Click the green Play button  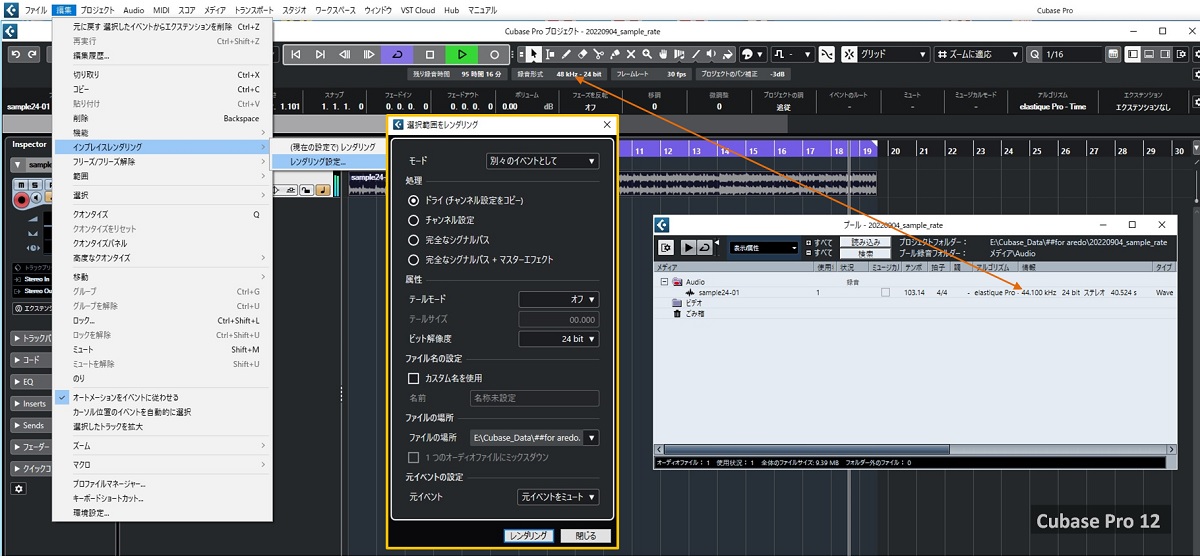tap(461, 54)
